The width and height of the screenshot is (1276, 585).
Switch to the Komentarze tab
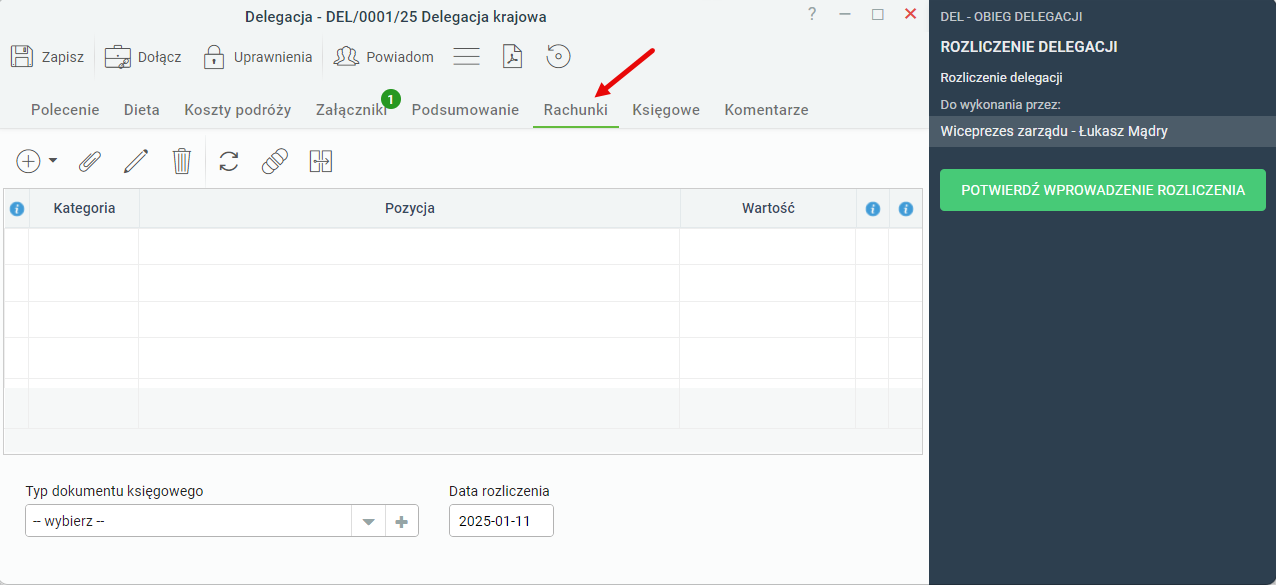[766, 110]
